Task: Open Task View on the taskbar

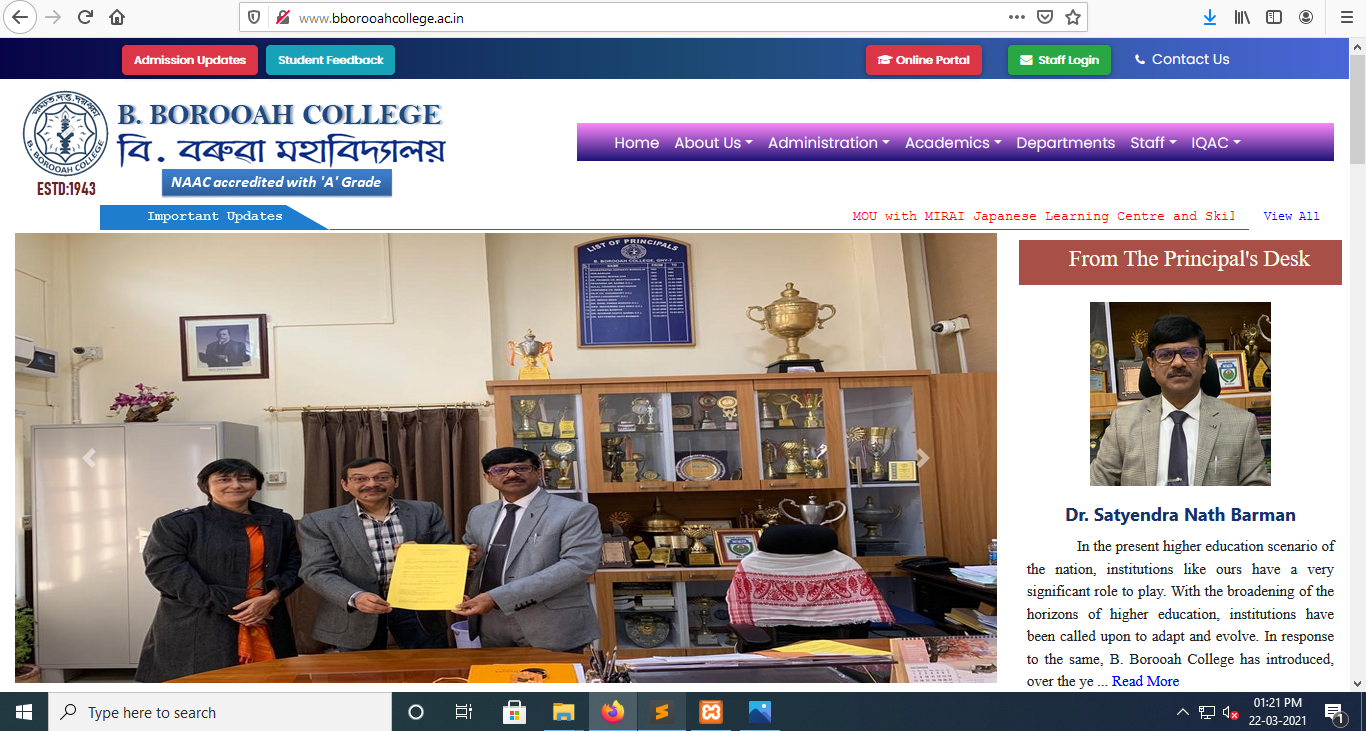Action: [x=464, y=712]
